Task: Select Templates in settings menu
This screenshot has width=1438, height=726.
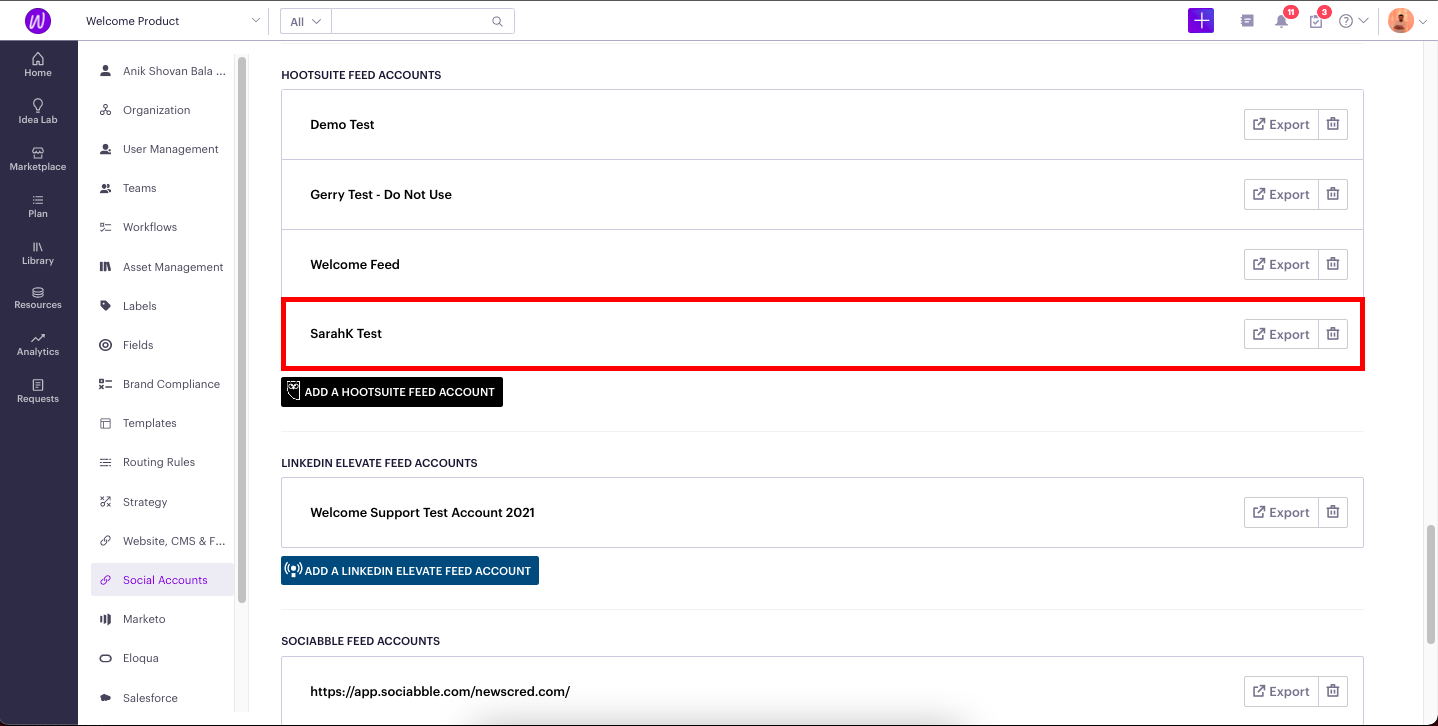Action: tap(162, 423)
